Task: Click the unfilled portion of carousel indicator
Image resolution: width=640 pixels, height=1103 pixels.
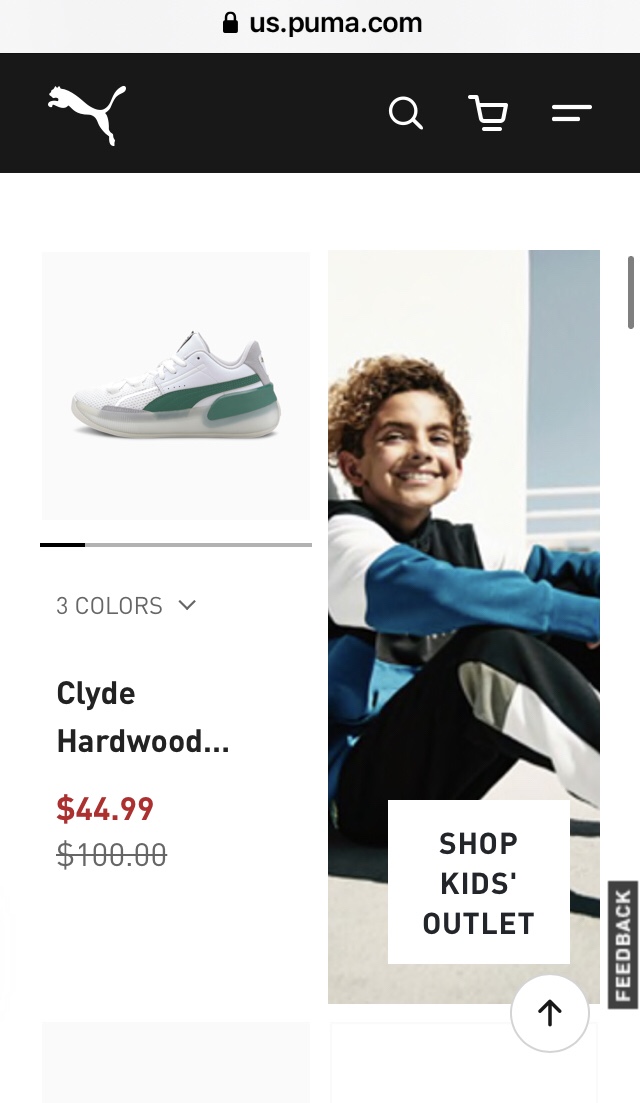Action: click(198, 544)
